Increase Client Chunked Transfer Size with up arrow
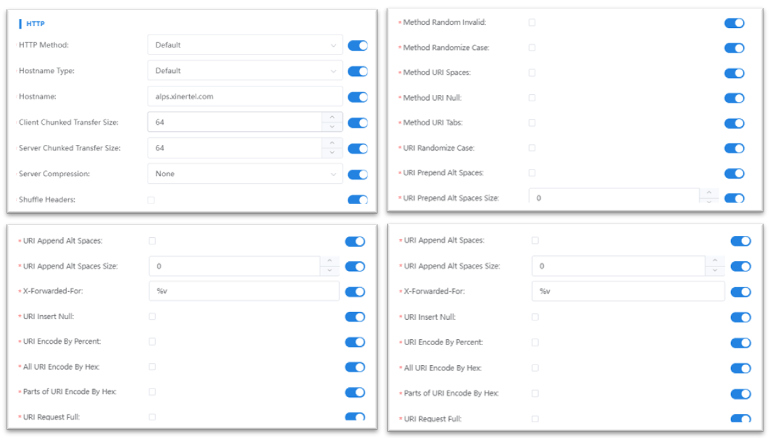Viewport: 772px width, 438px height. pyautogui.click(x=332, y=117)
